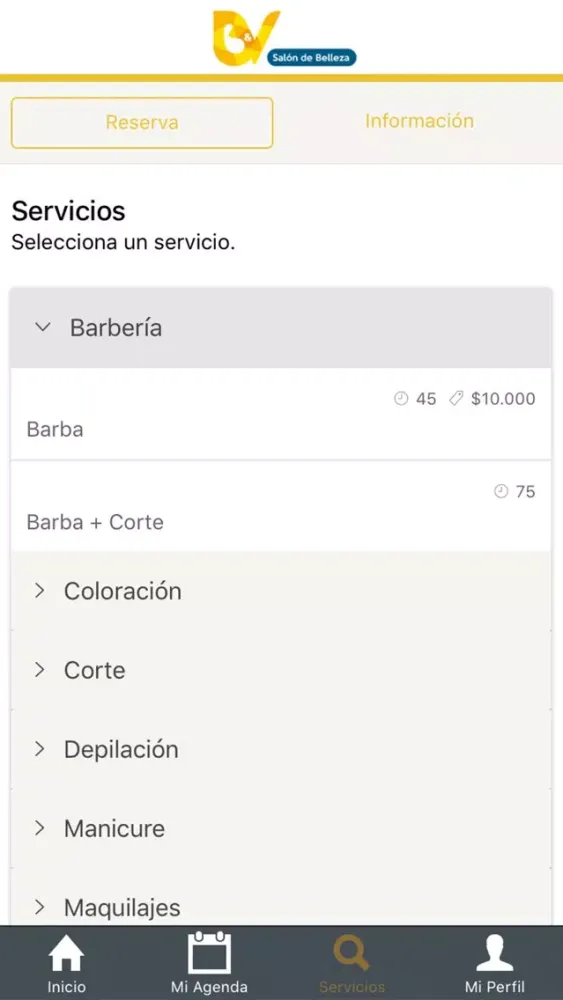This screenshot has width=563, height=1000.
Task: Open Mi Perfil person icon
Action: 494,953
